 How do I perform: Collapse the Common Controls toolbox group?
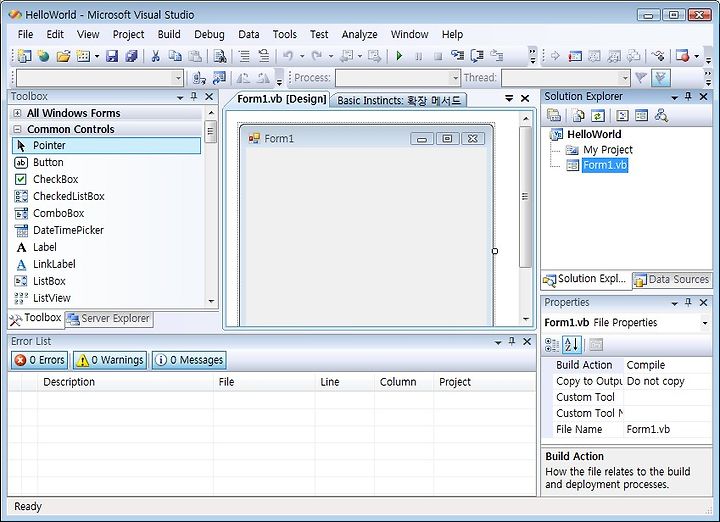[x=17, y=129]
